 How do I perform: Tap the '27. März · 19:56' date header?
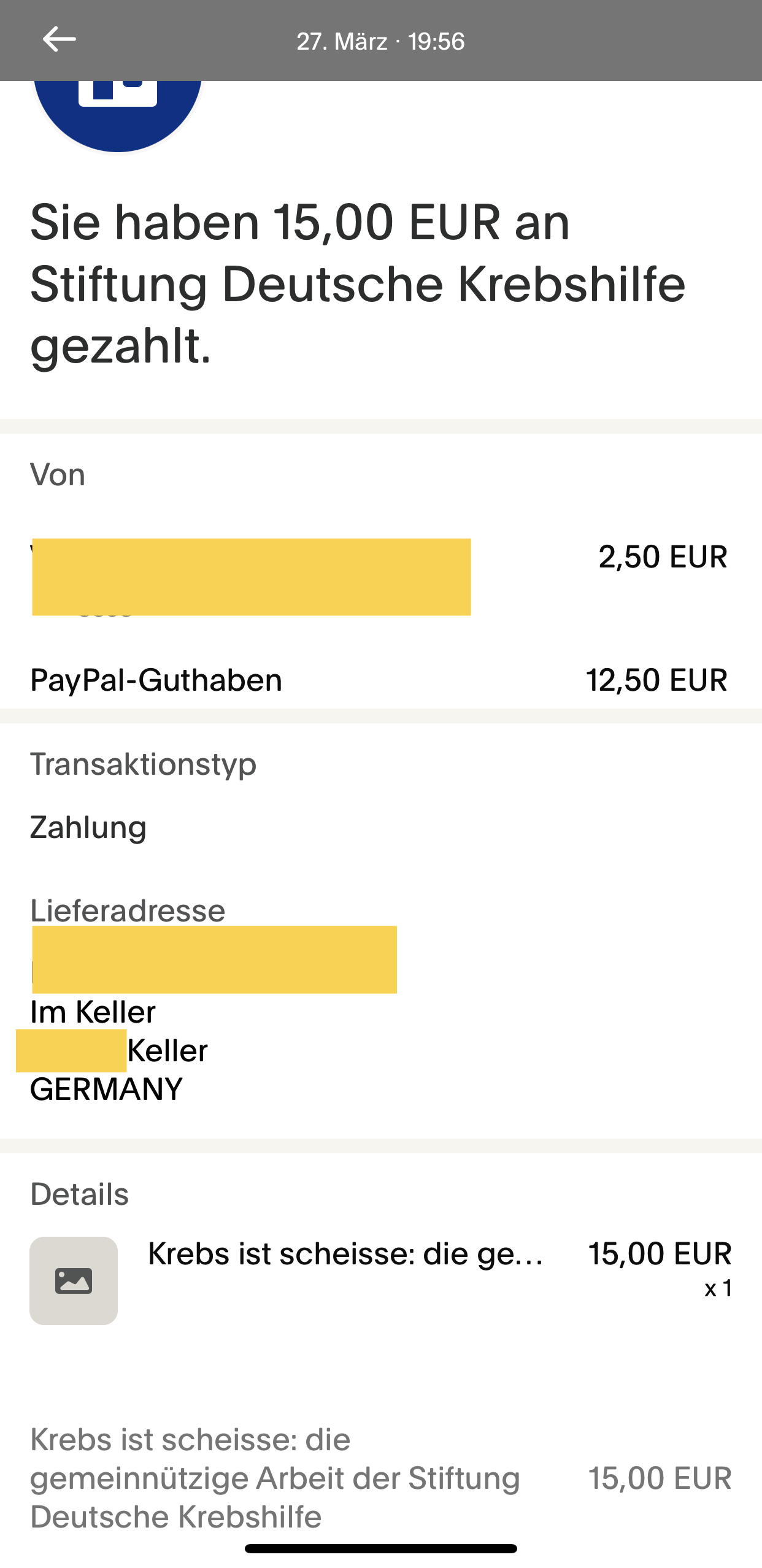point(380,42)
